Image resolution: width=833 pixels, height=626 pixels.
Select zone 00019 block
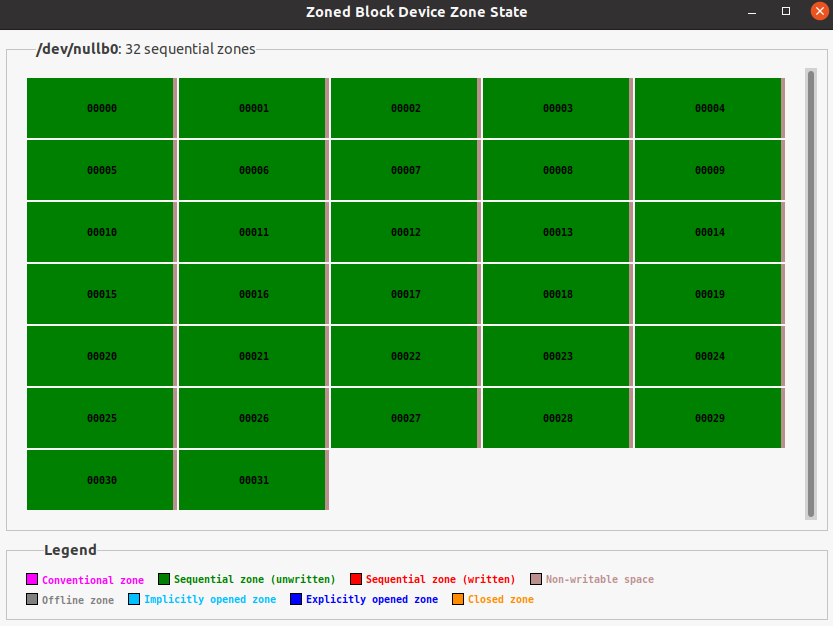tap(709, 294)
